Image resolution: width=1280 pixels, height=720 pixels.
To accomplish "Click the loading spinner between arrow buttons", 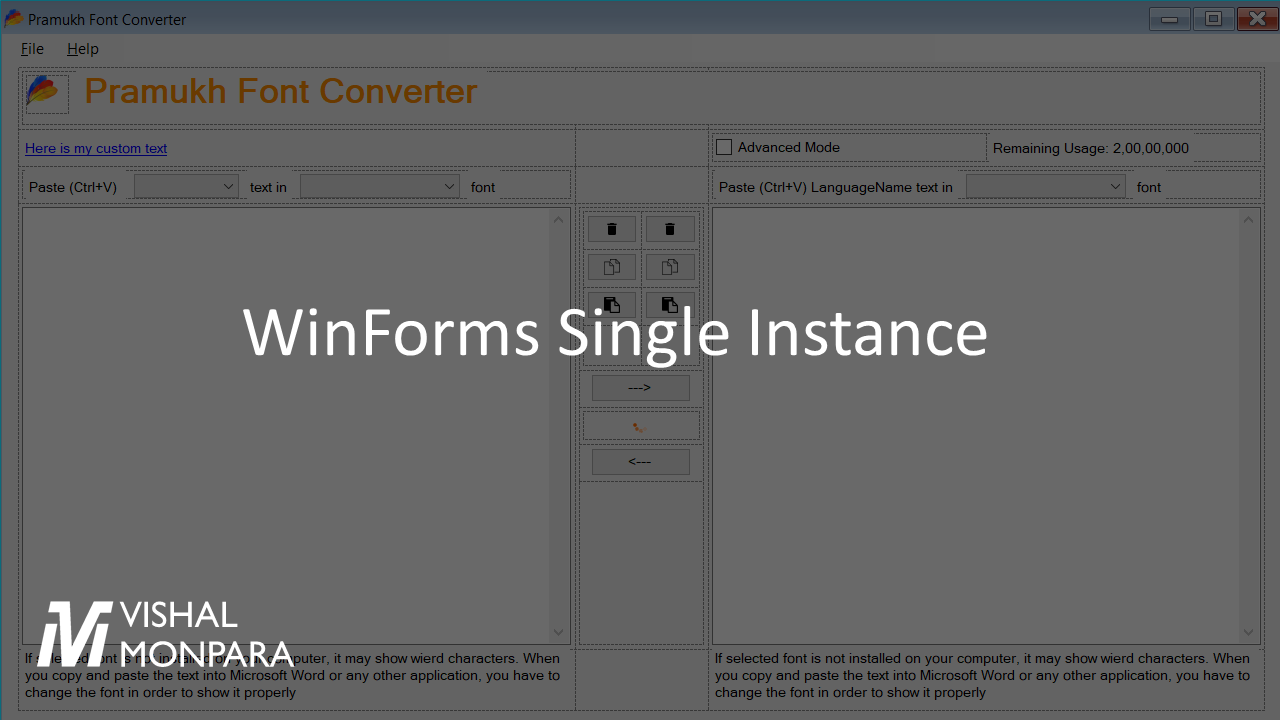I will (x=641, y=426).
